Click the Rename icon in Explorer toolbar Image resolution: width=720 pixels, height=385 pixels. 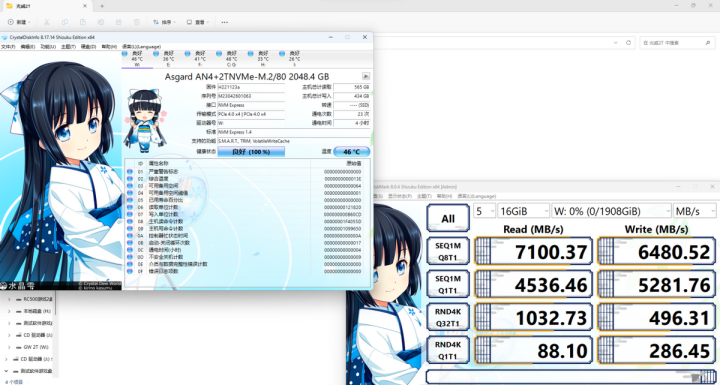pos(101,22)
